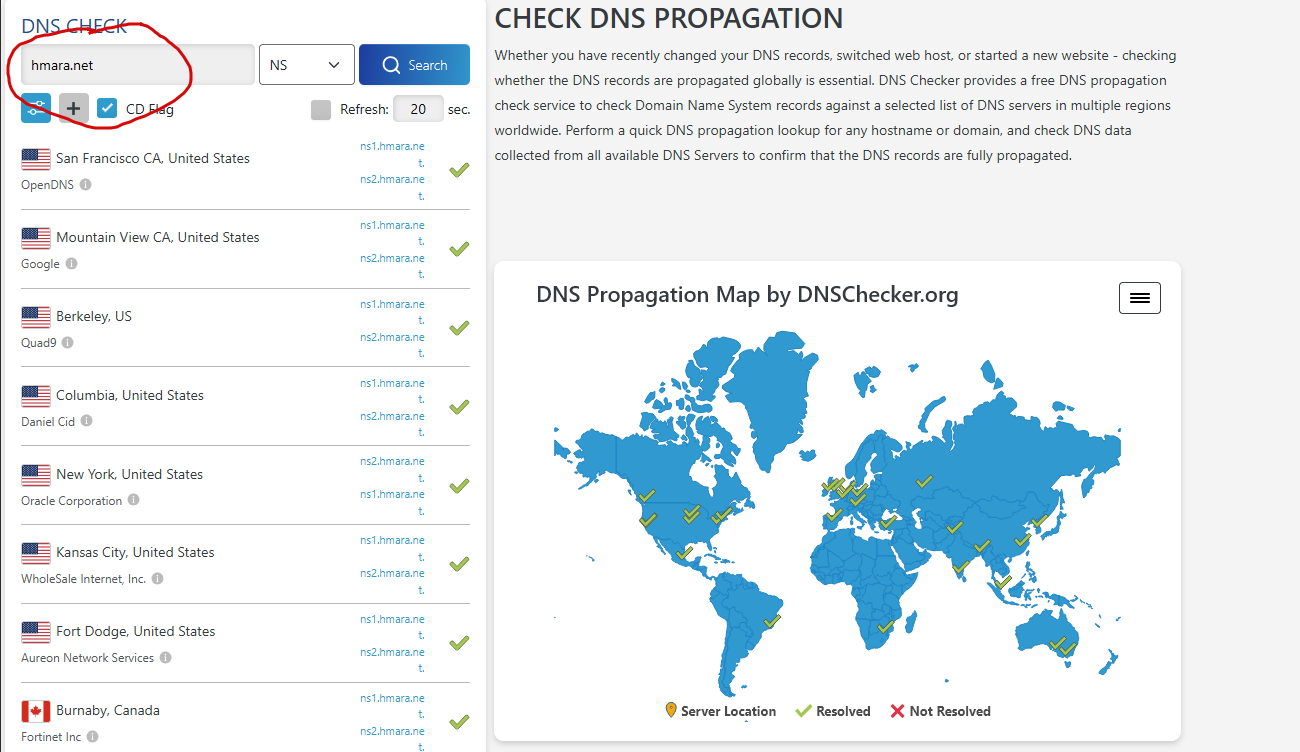Open the blue settings sliders icon
This screenshot has height=752, width=1300.
tap(36, 108)
